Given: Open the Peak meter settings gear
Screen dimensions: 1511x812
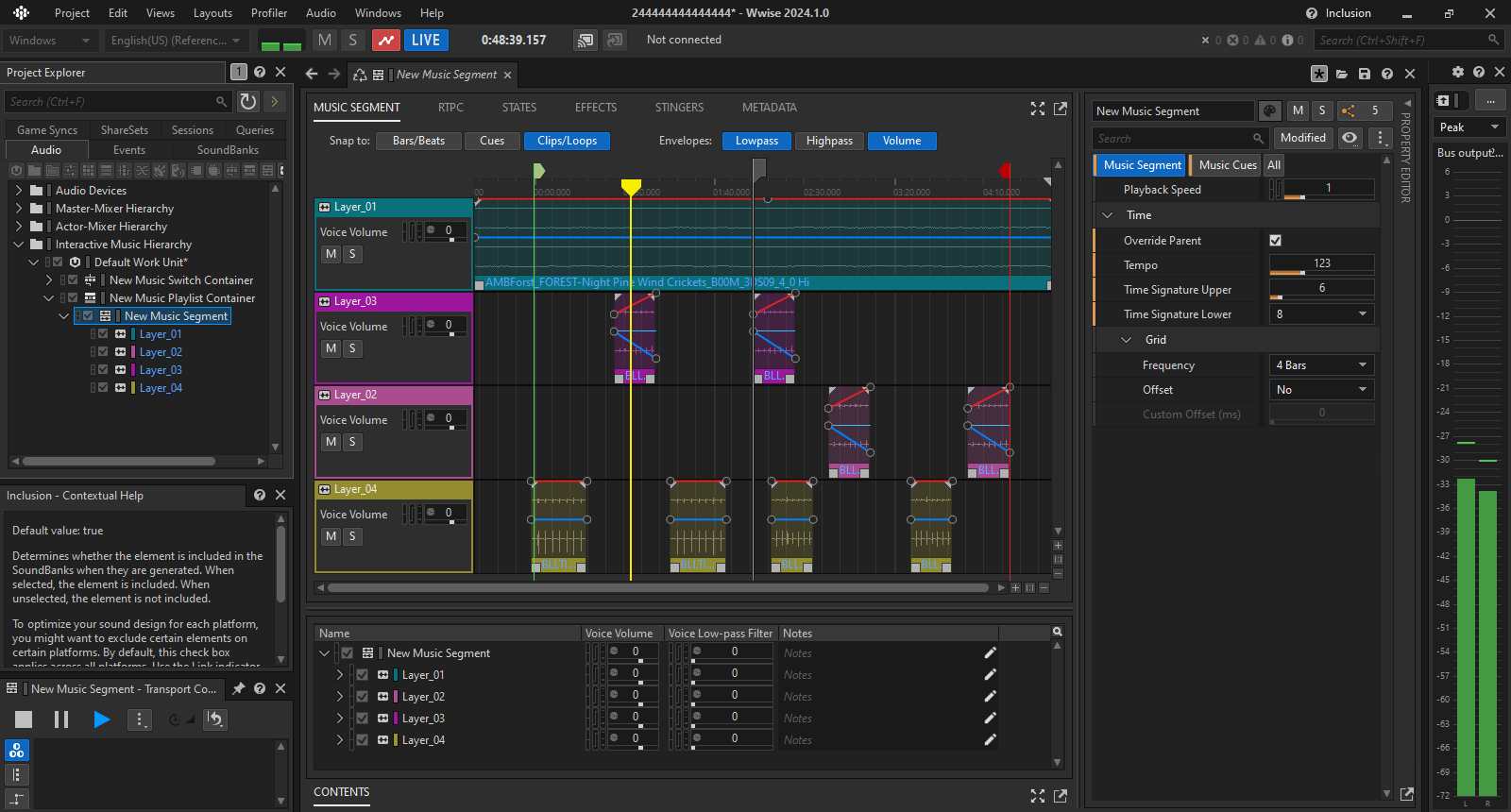Looking at the screenshot, I should click(1457, 73).
